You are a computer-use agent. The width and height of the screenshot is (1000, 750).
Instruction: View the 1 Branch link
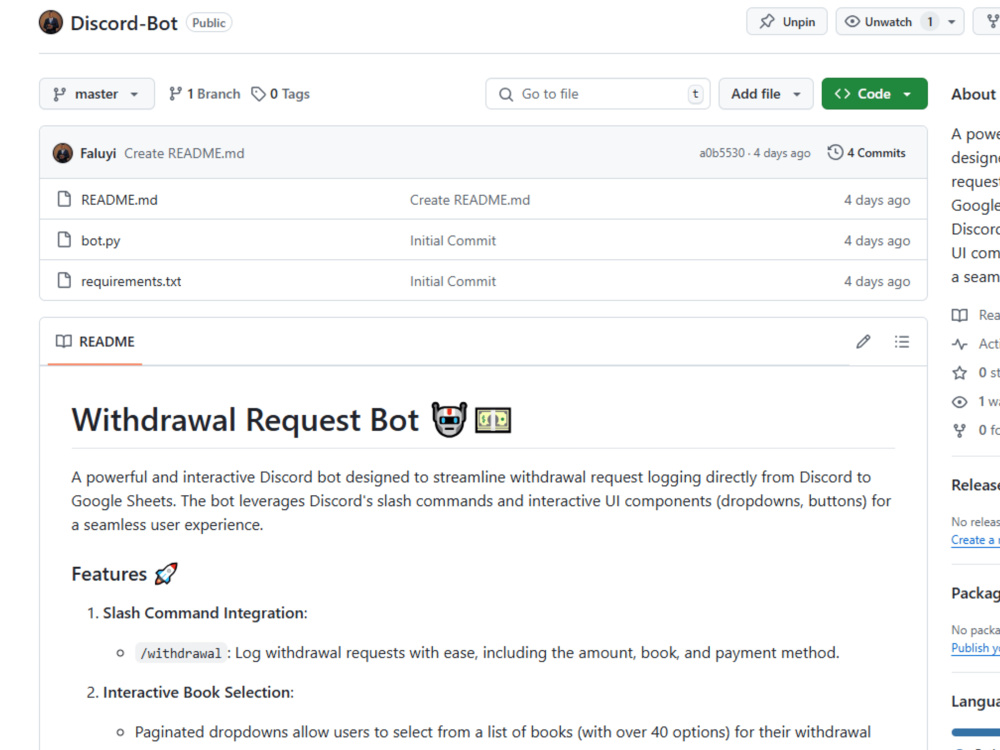pyautogui.click(x=205, y=94)
